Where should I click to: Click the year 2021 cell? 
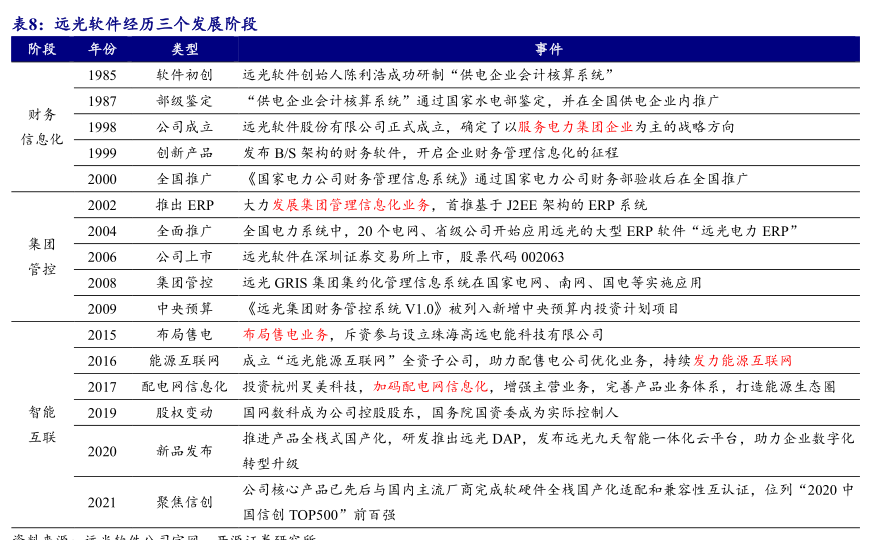102,502
